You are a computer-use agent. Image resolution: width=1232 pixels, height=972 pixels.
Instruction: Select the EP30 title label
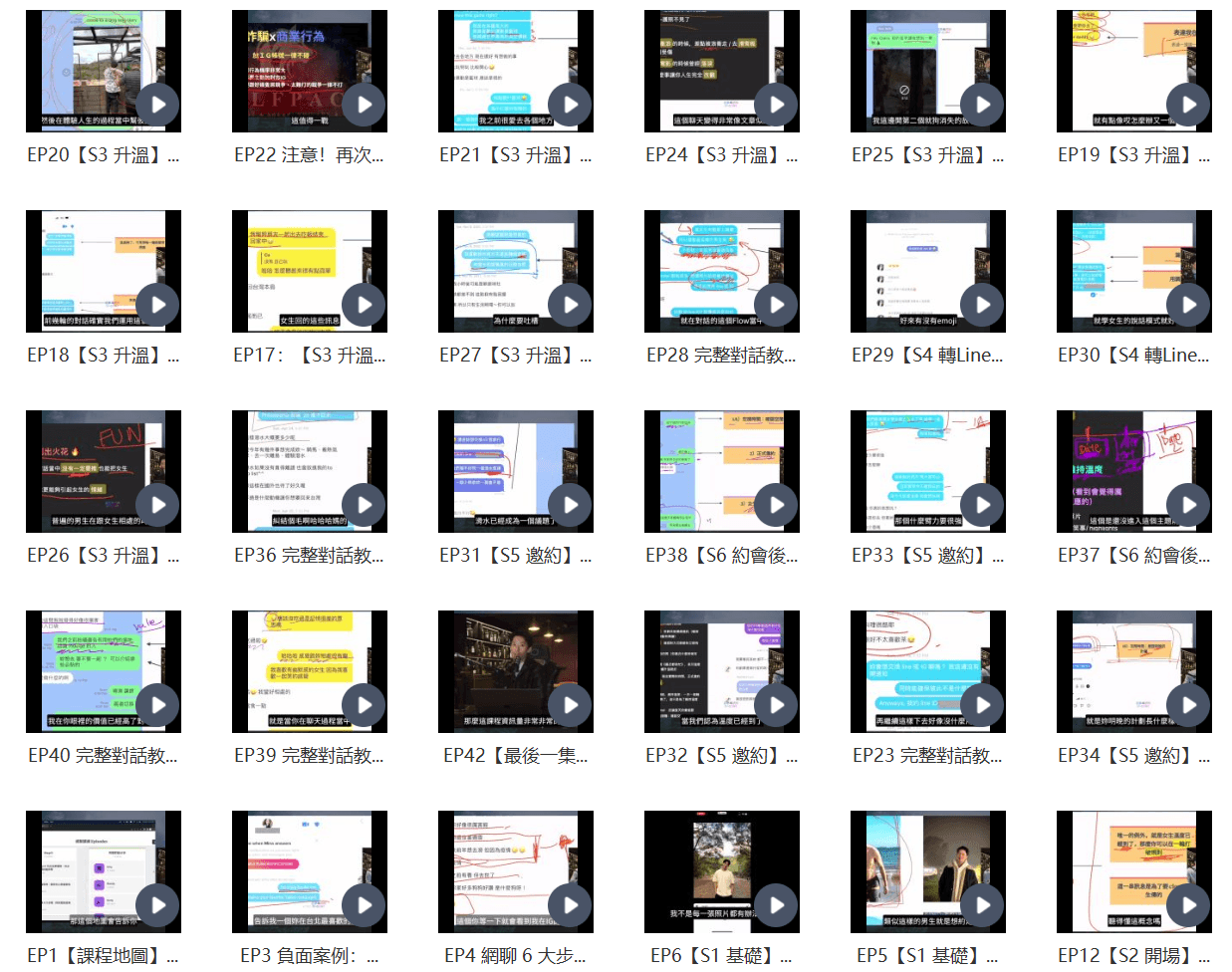point(1133,356)
